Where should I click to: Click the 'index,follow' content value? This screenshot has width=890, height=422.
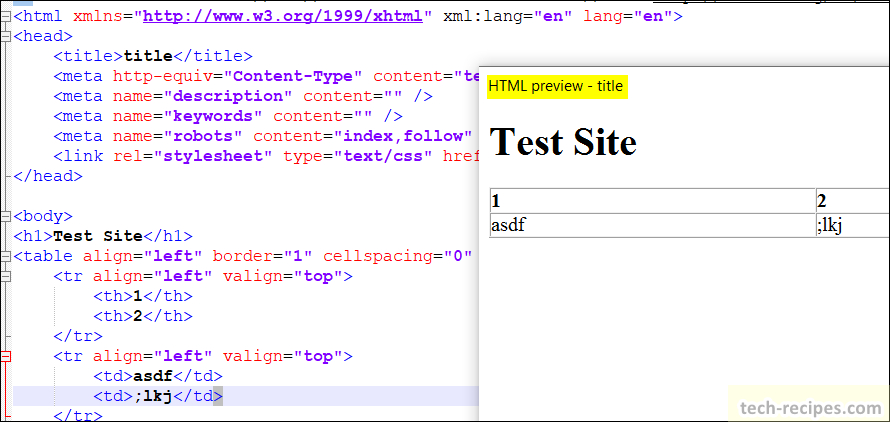pos(403,136)
